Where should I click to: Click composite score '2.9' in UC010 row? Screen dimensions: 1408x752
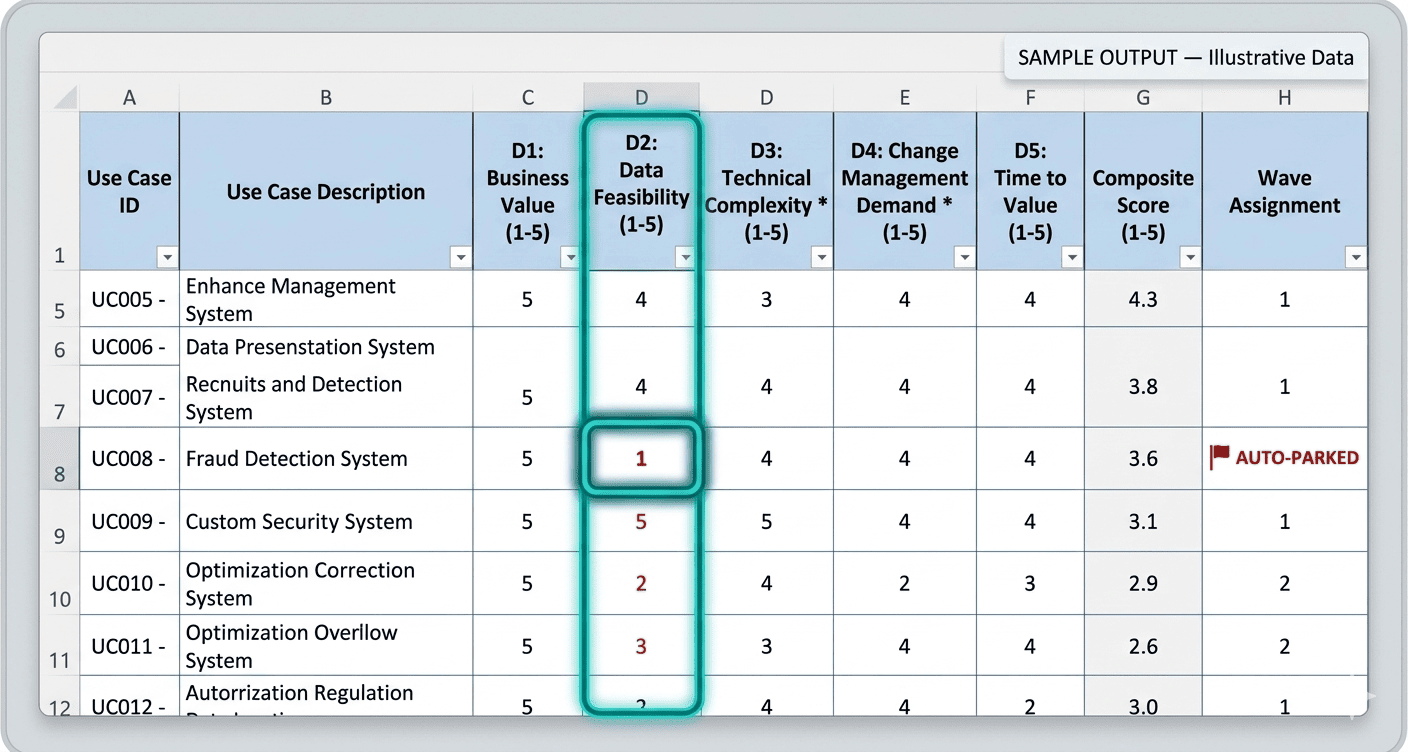coord(1143,583)
